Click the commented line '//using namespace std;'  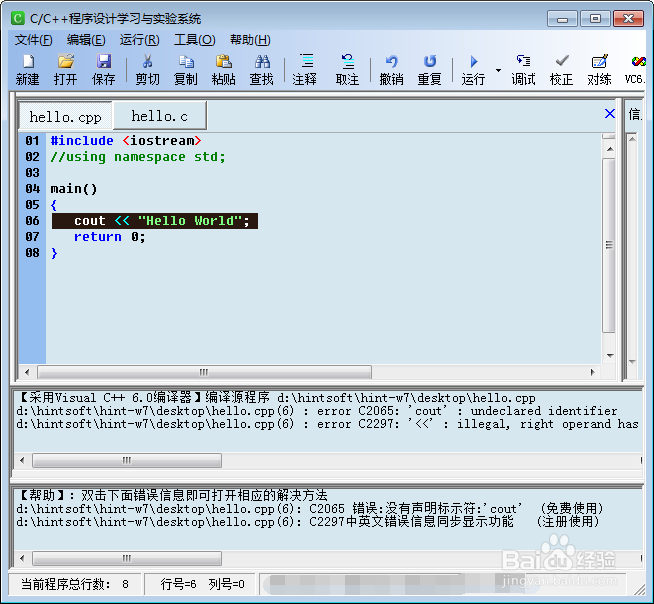(138, 157)
